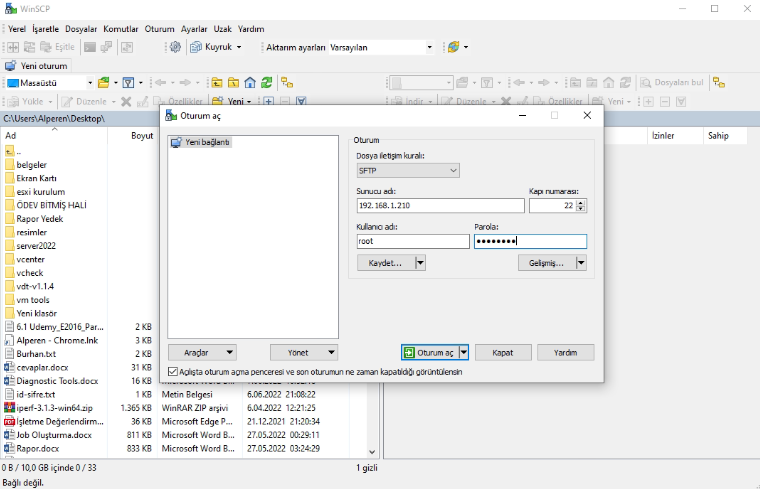Go to home directory in local panel
The width and height of the screenshot is (760, 489).
[250, 83]
